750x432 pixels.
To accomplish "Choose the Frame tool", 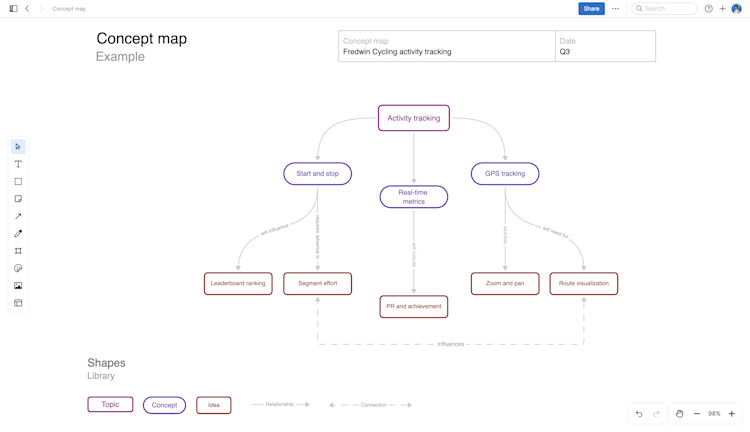I will (18, 251).
